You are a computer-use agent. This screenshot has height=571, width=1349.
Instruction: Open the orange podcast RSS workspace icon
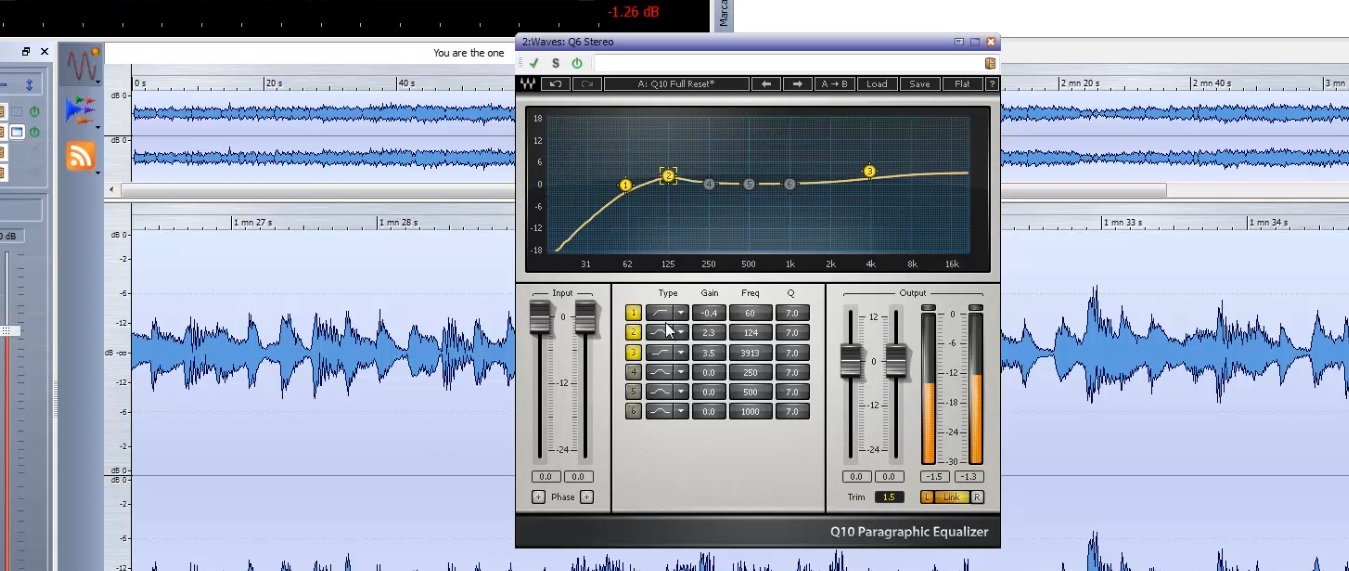(80, 156)
